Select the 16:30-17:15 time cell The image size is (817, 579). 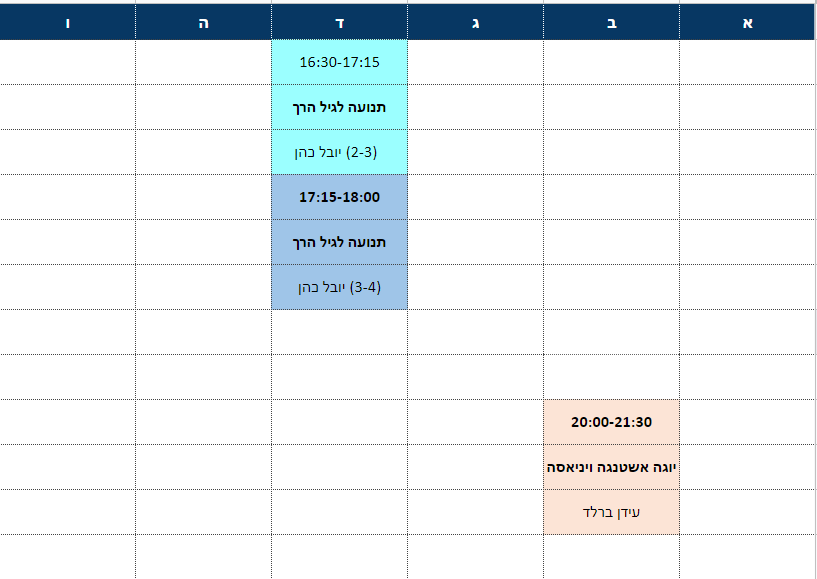[339, 62]
